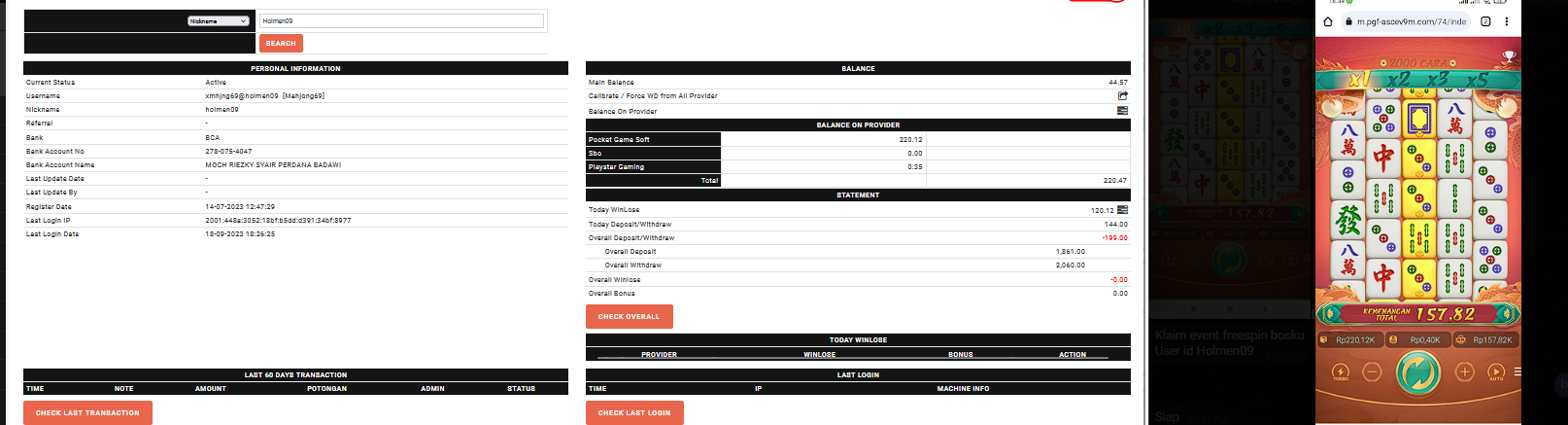This screenshot has height=425, width=1568.
Task: Tap the browser home icon on phone
Action: point(1328,21)
